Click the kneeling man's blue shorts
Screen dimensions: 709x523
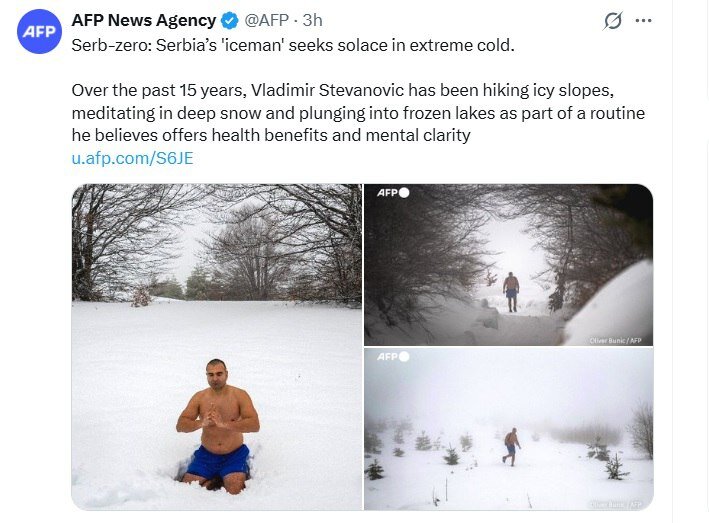(x=217, y=461)
